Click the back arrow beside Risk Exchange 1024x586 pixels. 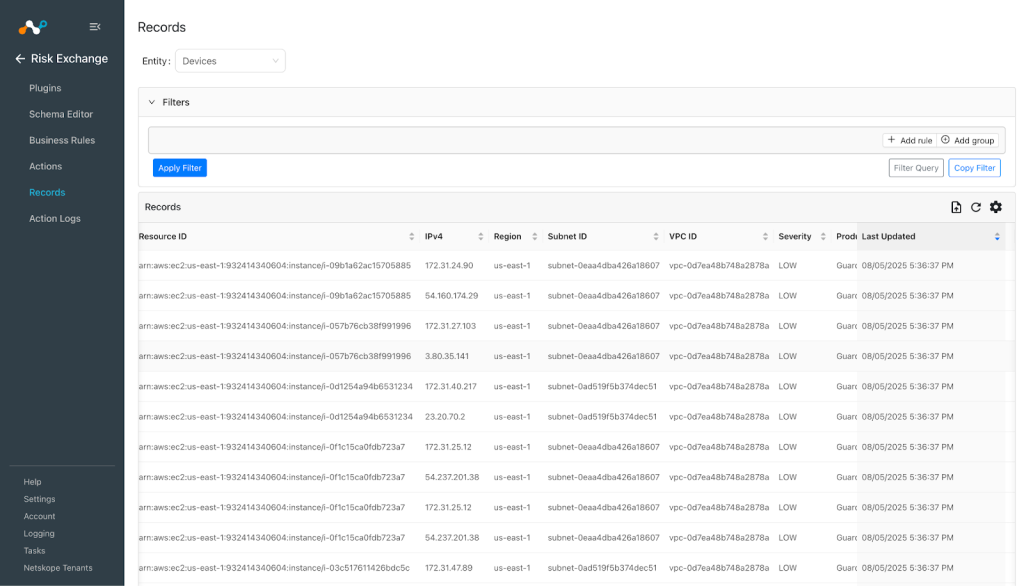tap(20, 59)
